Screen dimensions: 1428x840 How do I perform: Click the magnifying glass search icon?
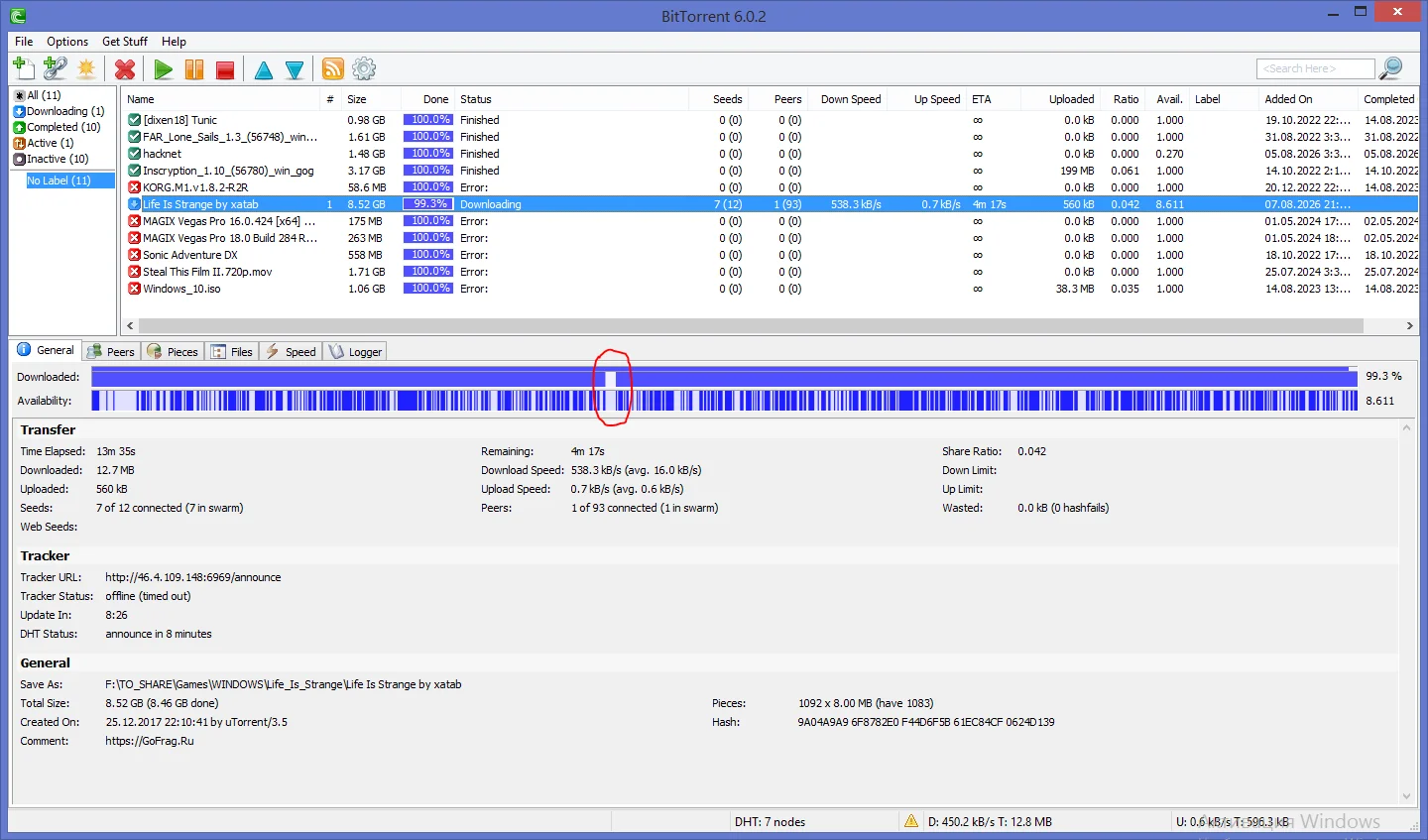click(1391, 67)
